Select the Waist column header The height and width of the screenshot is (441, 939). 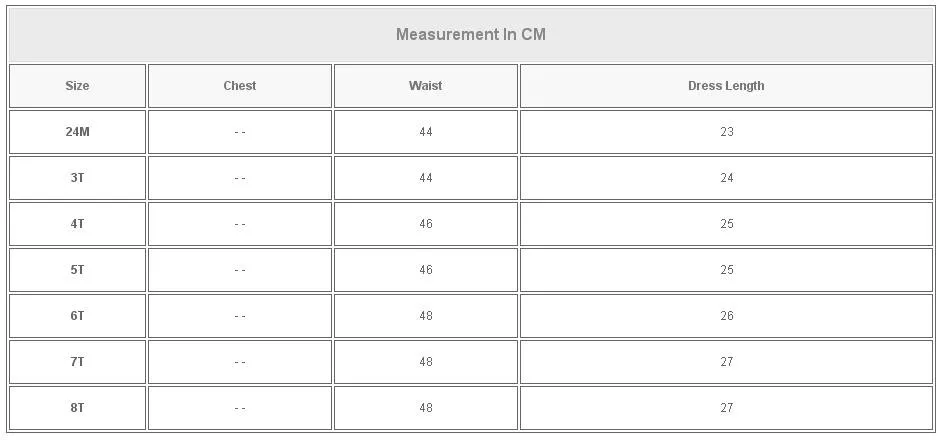click(x=425, y=86)
